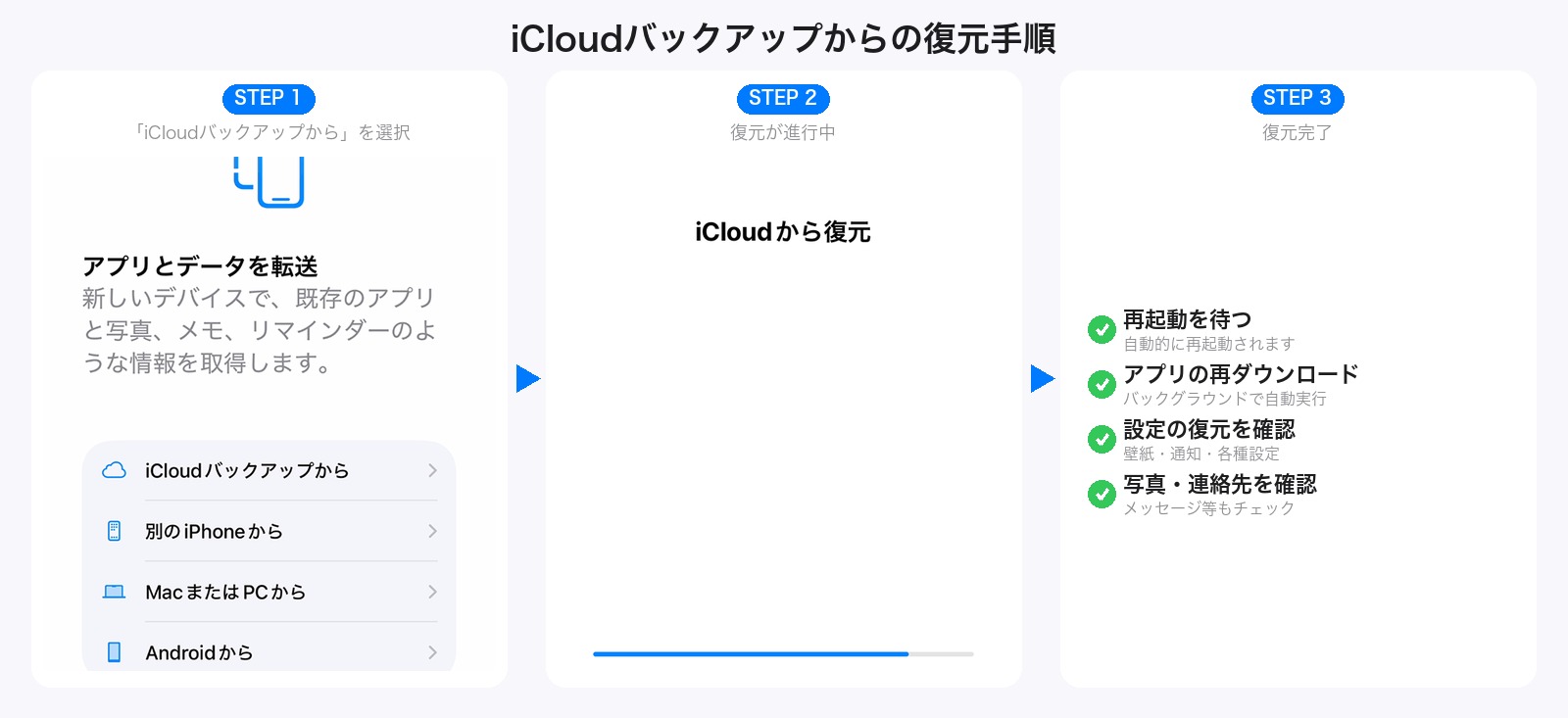Click the メッセージ等もチェック subtitle
The height and width of the screenshot is (718, 1568).
click(1208, 508)
